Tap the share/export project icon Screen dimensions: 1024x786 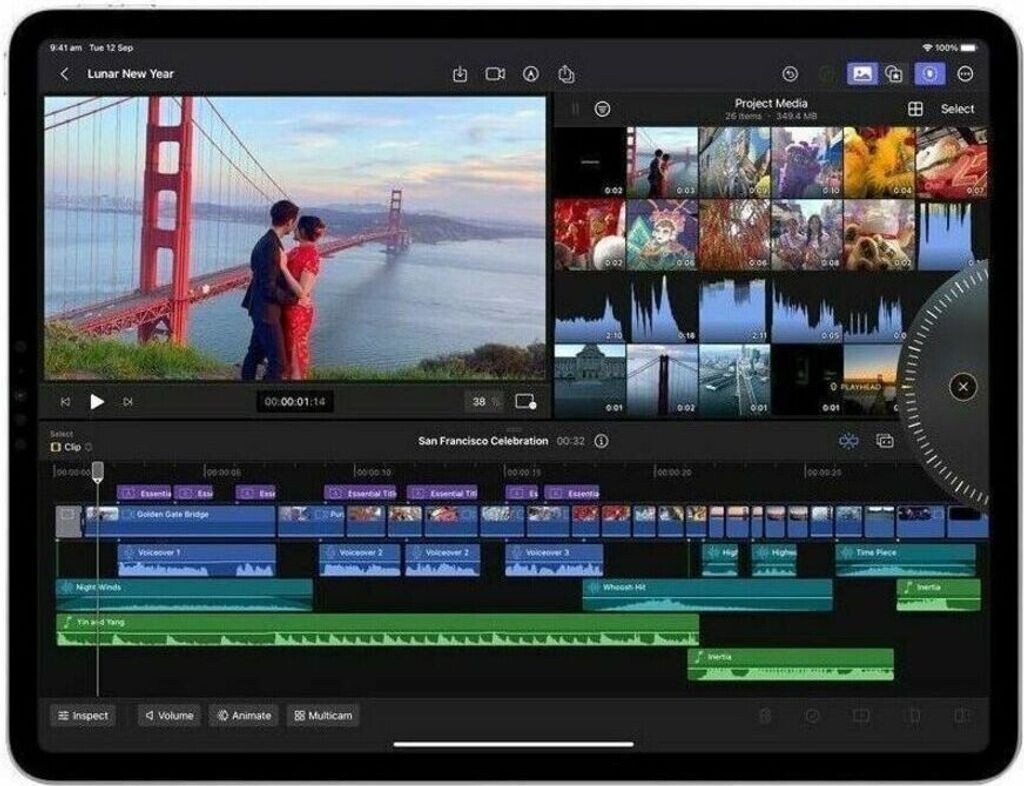coord(566,74)
